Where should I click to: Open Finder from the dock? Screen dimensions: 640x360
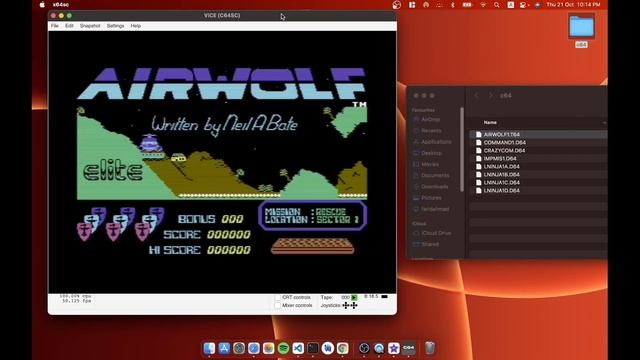click(x=209, y=348)
